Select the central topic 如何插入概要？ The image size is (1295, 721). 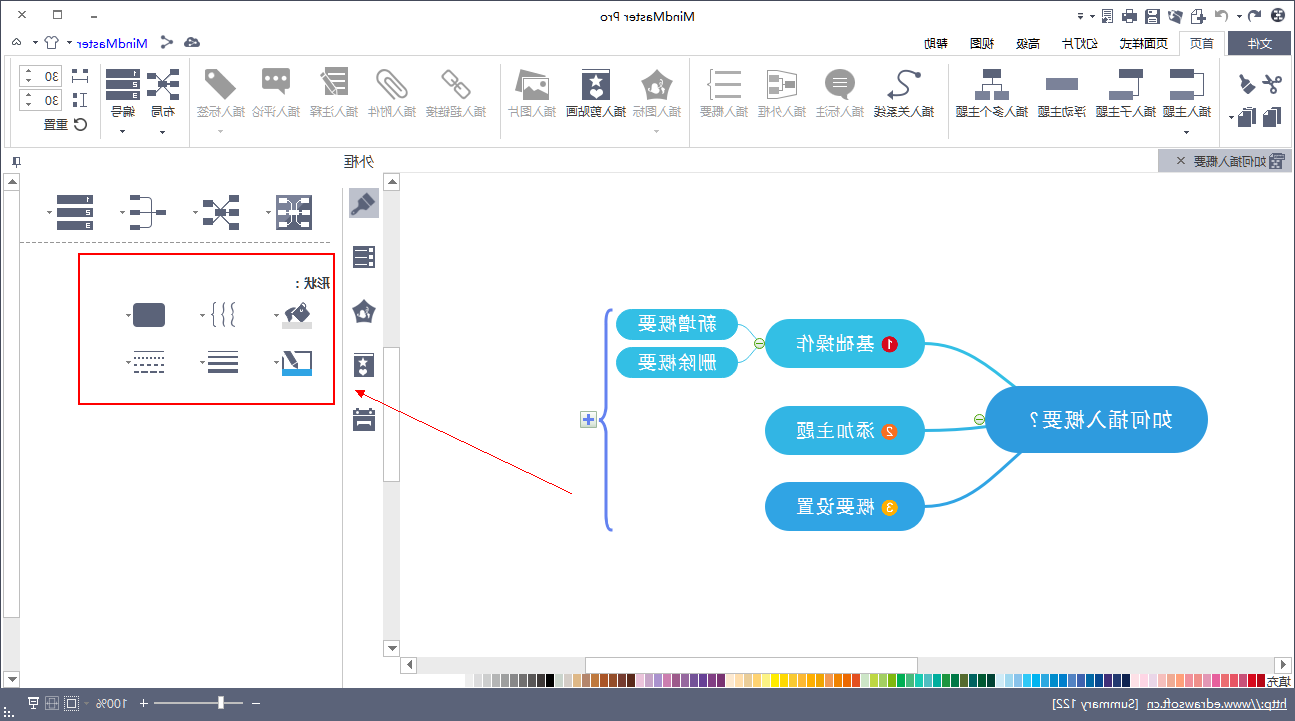pos(1097,420)
